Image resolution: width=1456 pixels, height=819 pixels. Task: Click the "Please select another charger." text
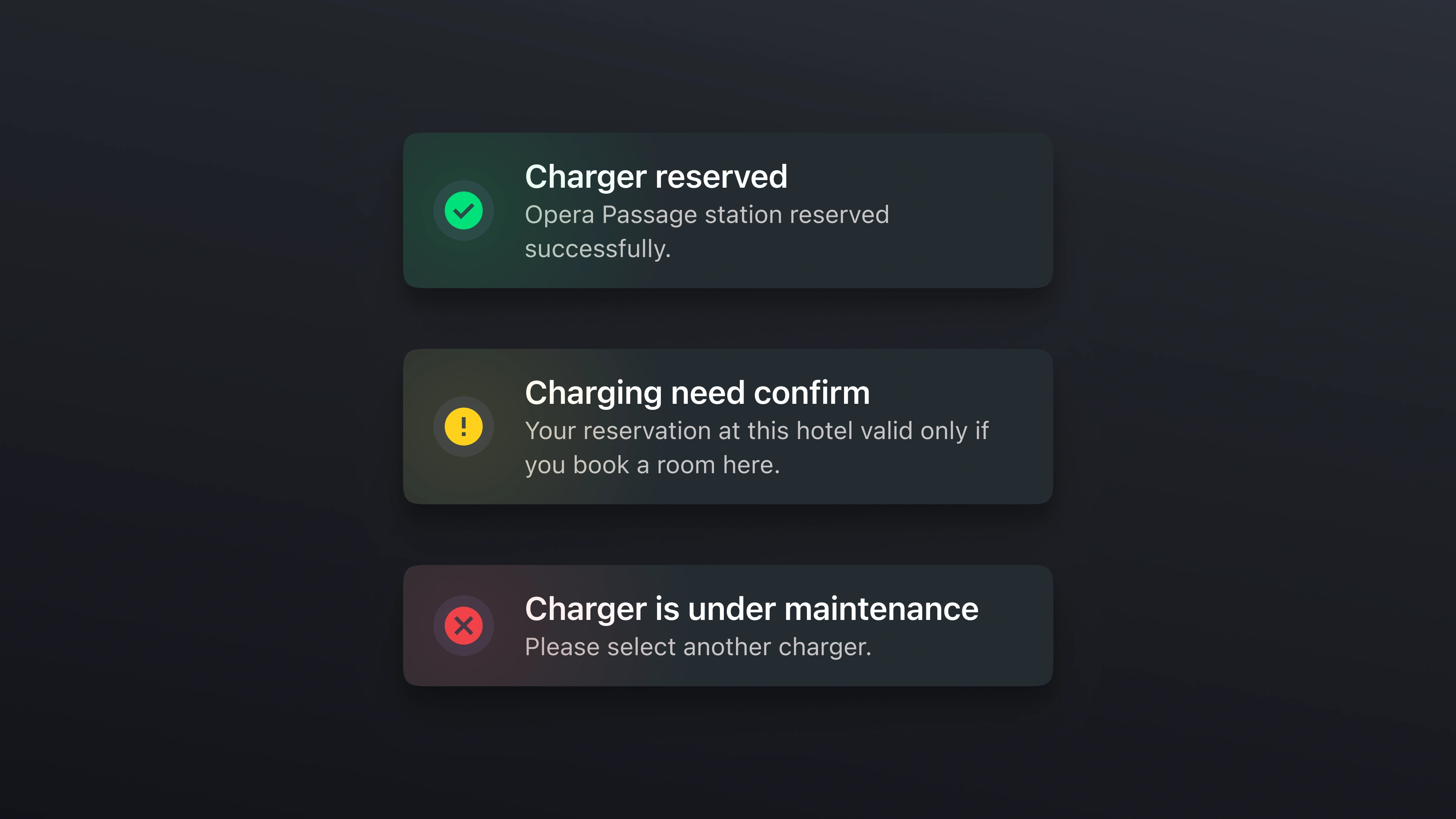pos(698,647)
